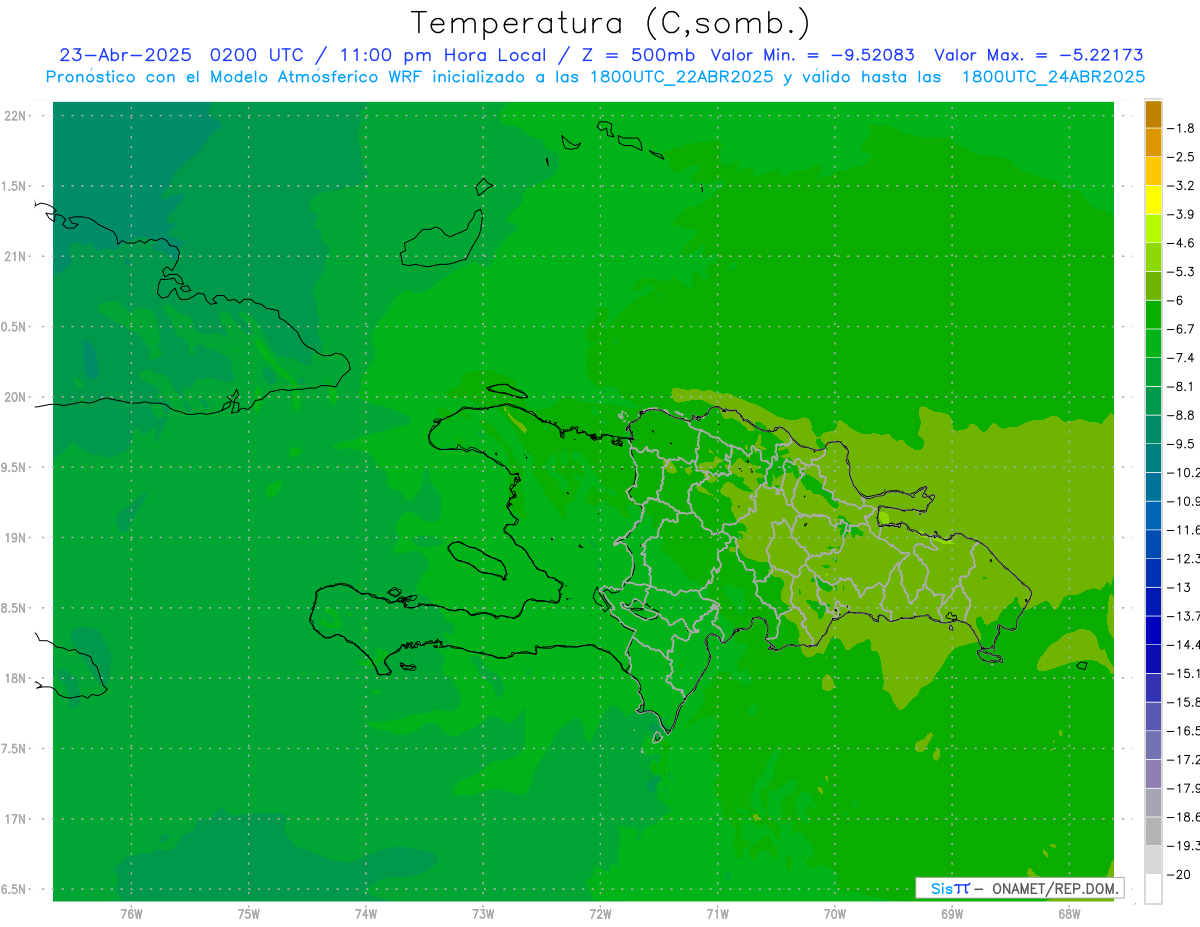Click the "74W" longitude label

366,913
